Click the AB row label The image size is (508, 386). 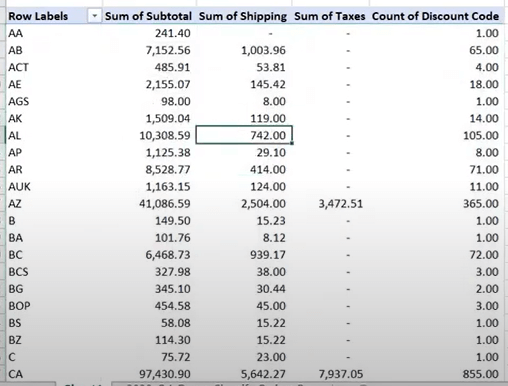point(15,50)
